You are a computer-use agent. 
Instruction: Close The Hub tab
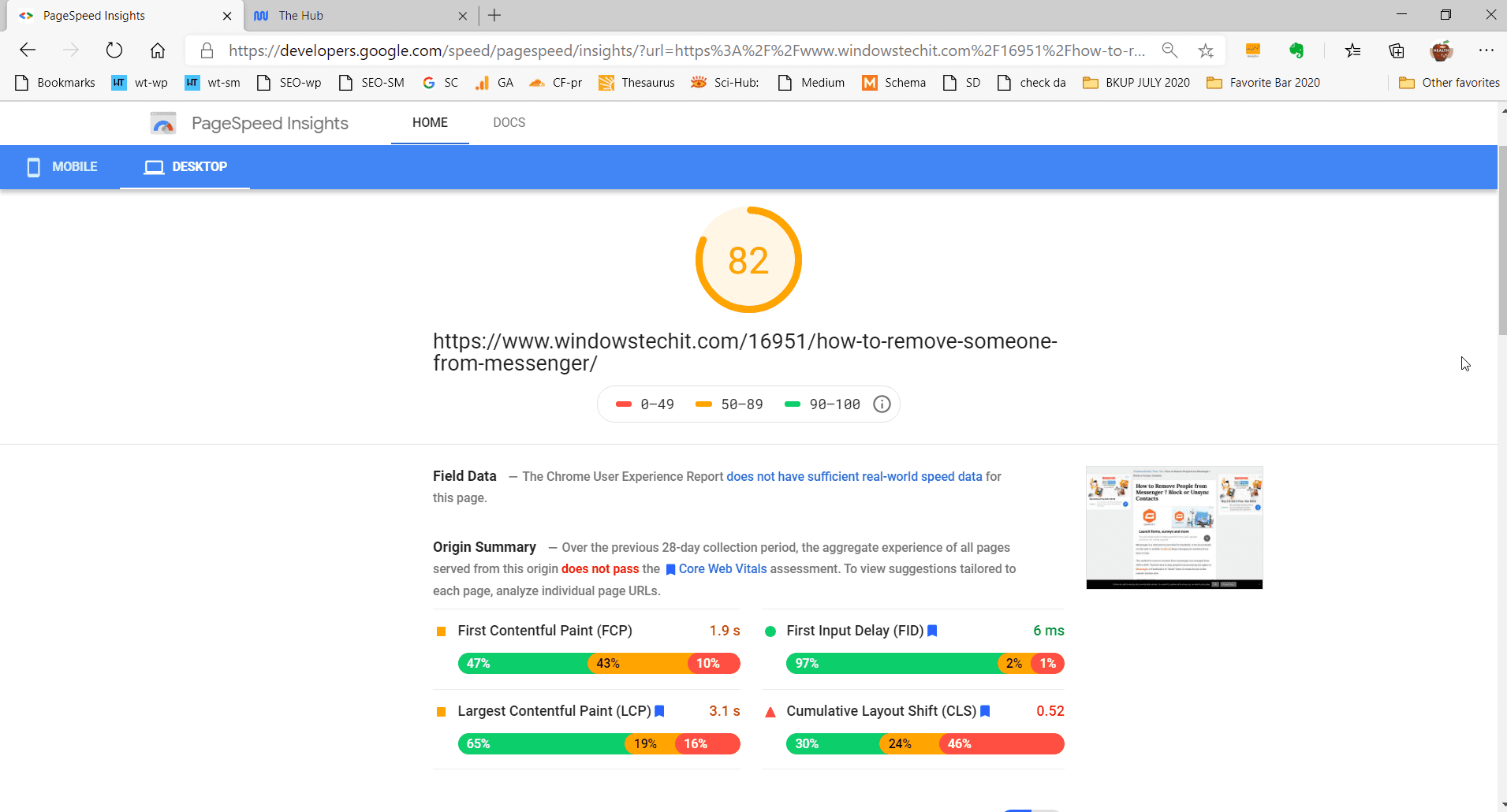[462, 16]
